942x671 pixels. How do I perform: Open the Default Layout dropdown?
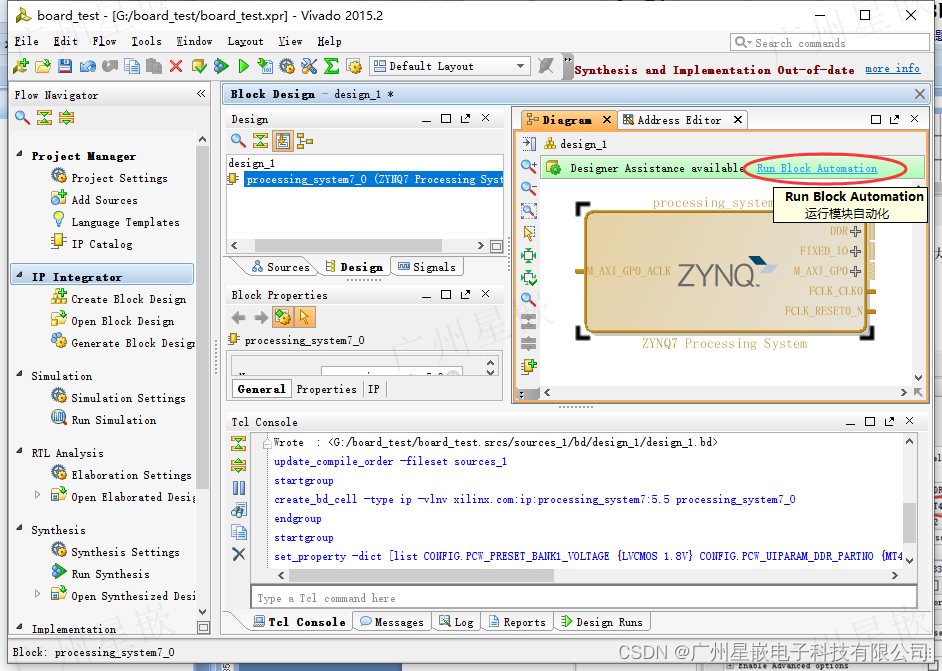pos(450,66)
